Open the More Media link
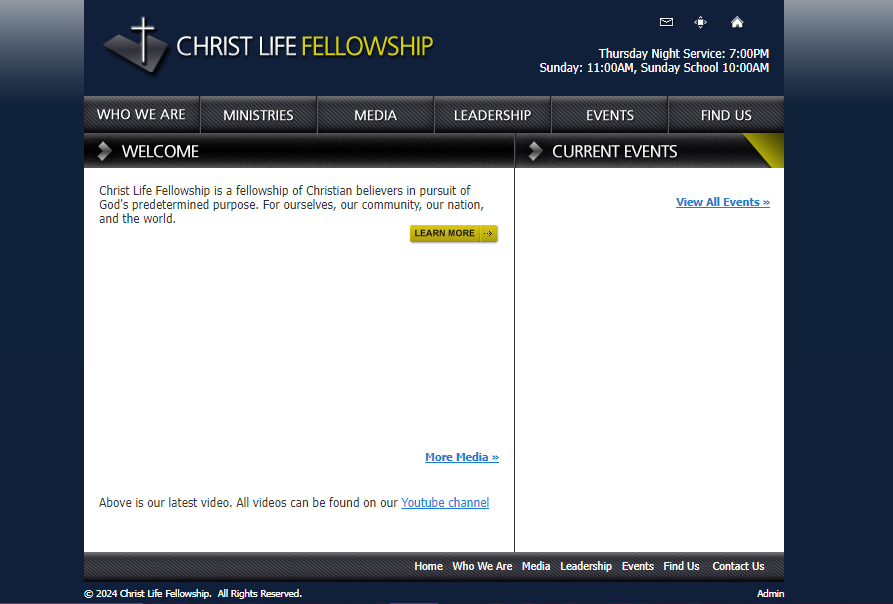 (461, 457)
